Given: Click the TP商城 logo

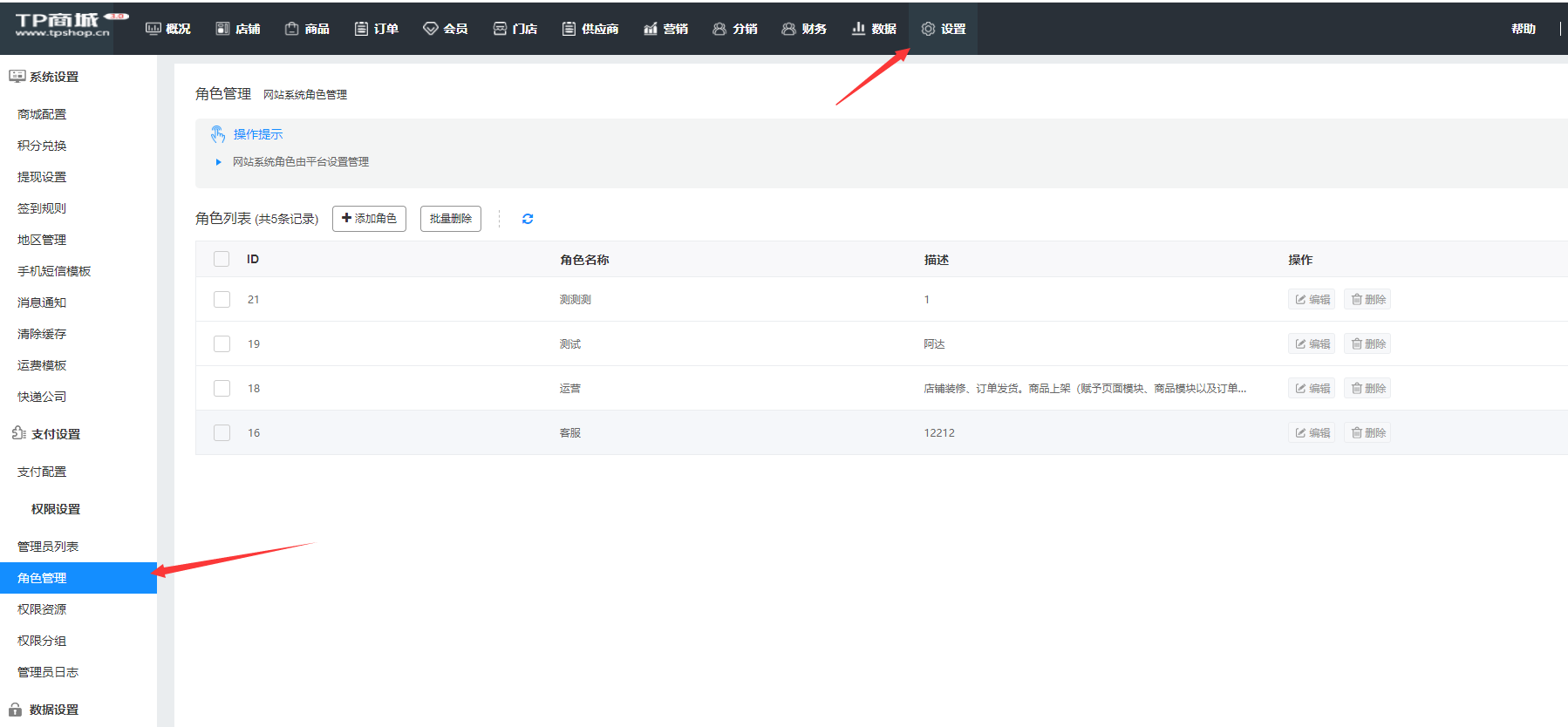Looking at the screenshot, I should (x=63, y=25).
